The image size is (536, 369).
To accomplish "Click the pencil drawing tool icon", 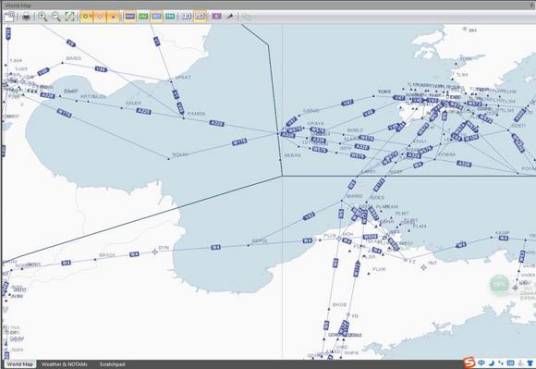I will point(230,16).
